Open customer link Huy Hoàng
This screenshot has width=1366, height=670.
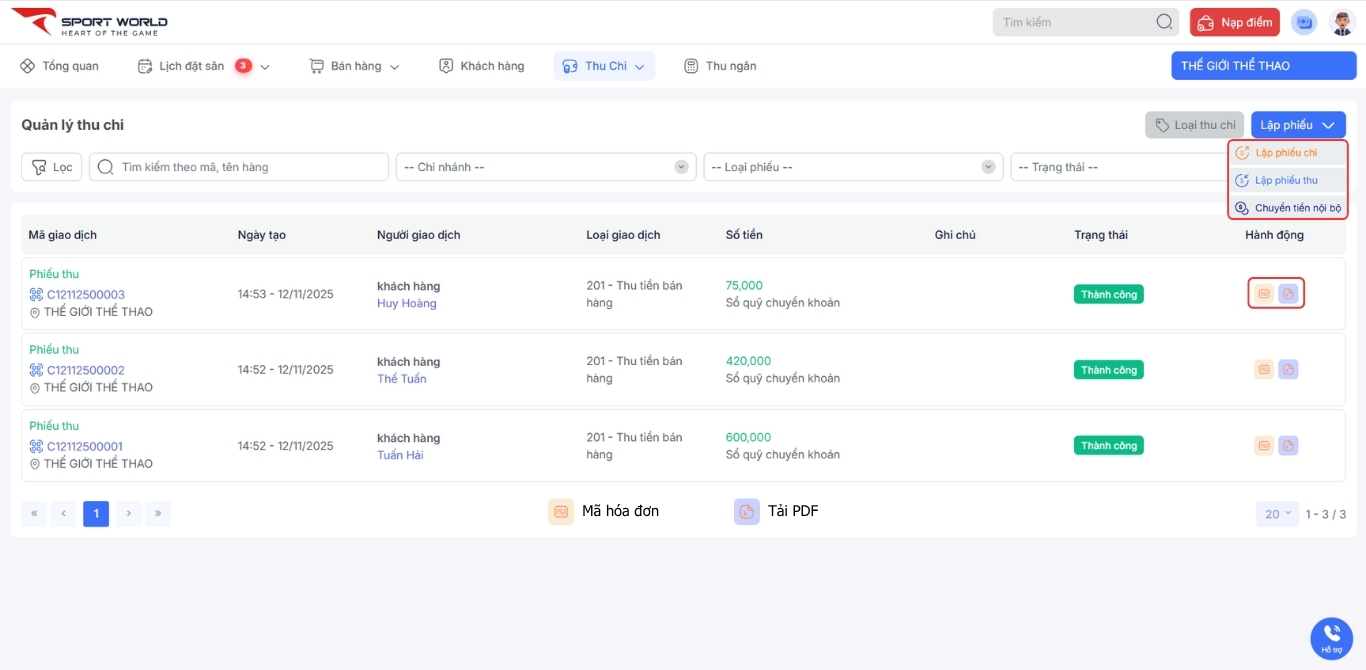[x=406, y=303]
